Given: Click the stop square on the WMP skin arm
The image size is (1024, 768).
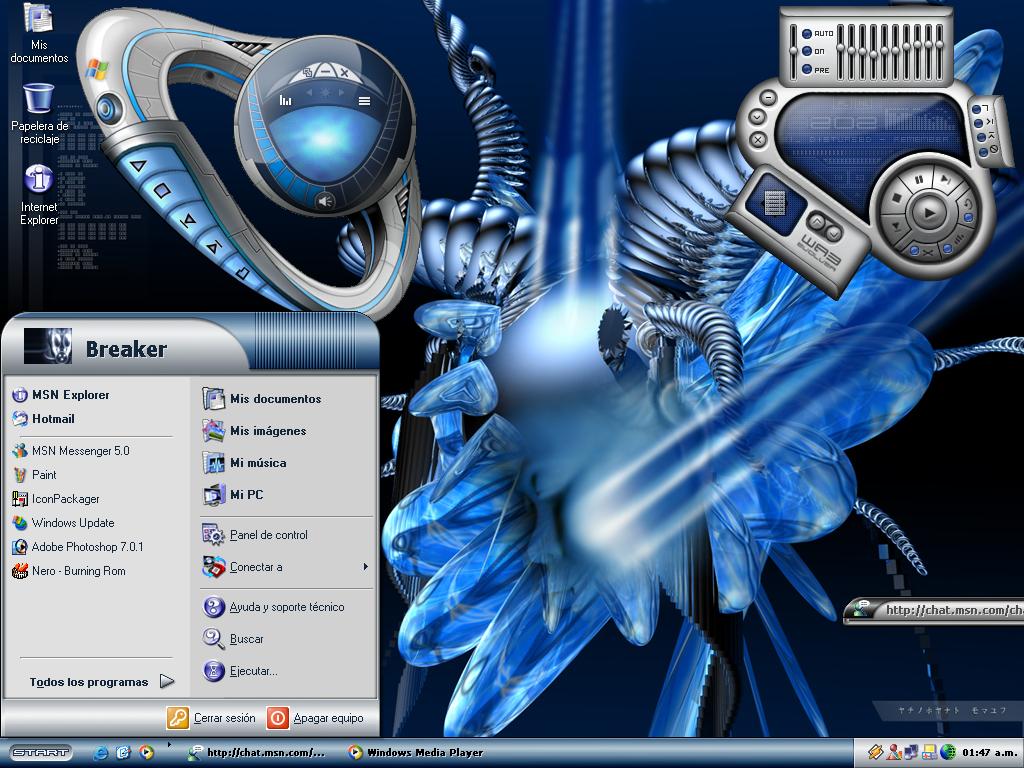Looking at the screenshot, I should coord(162,191).
